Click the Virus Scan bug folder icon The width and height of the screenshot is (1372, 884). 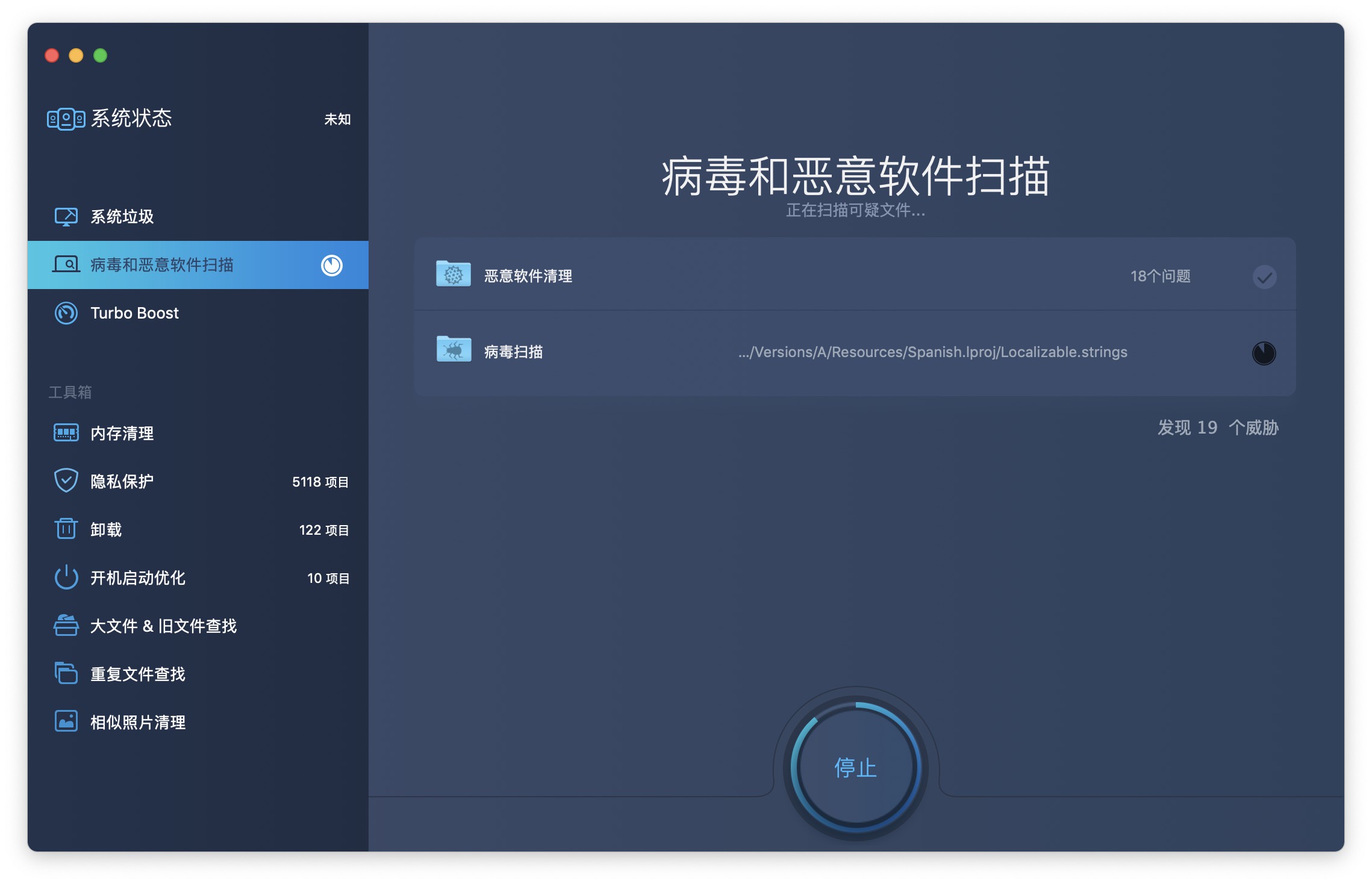(453, 349)
